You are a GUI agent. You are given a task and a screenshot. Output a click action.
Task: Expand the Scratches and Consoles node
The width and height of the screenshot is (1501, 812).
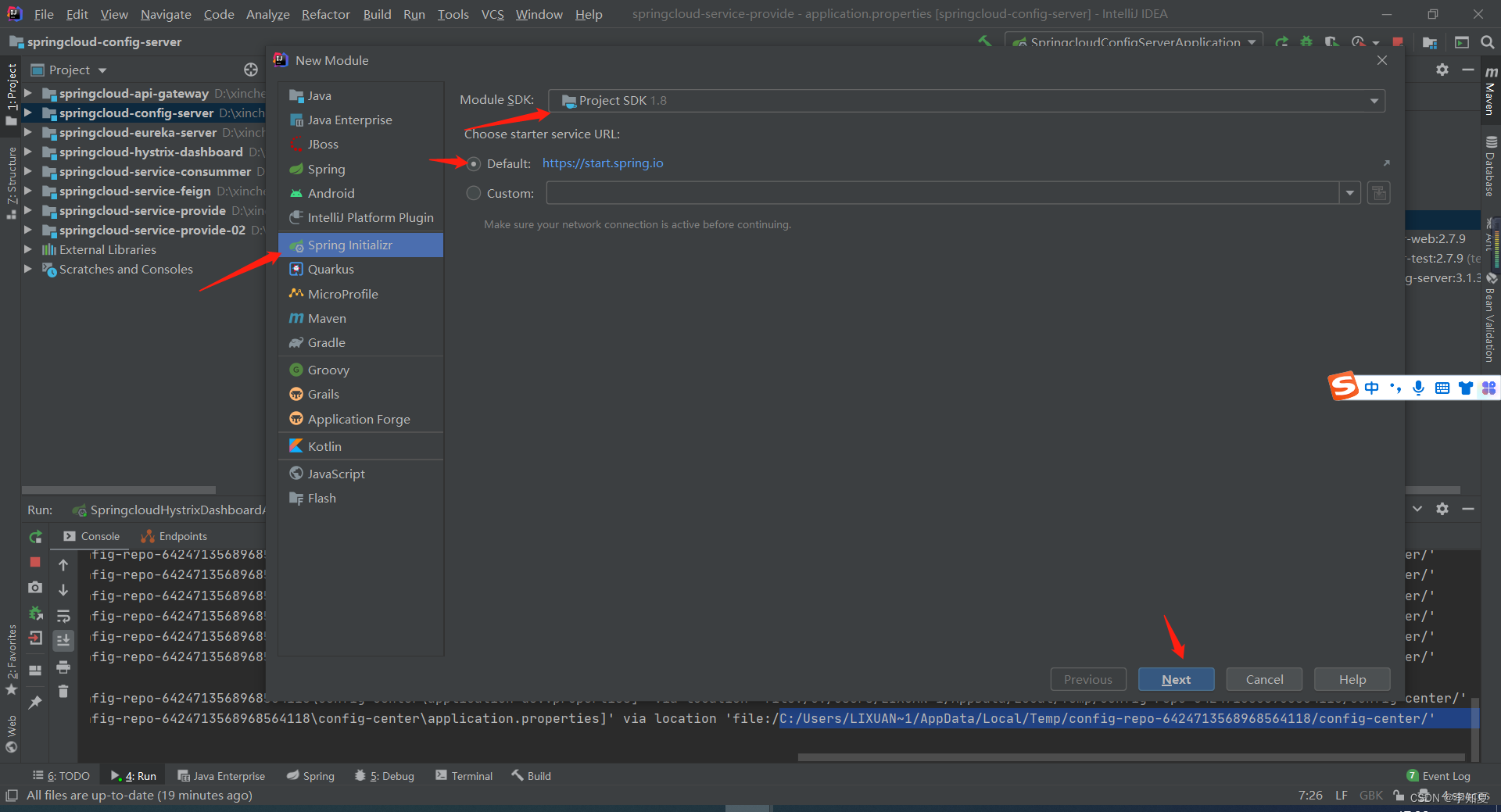(x=28, y=269)
